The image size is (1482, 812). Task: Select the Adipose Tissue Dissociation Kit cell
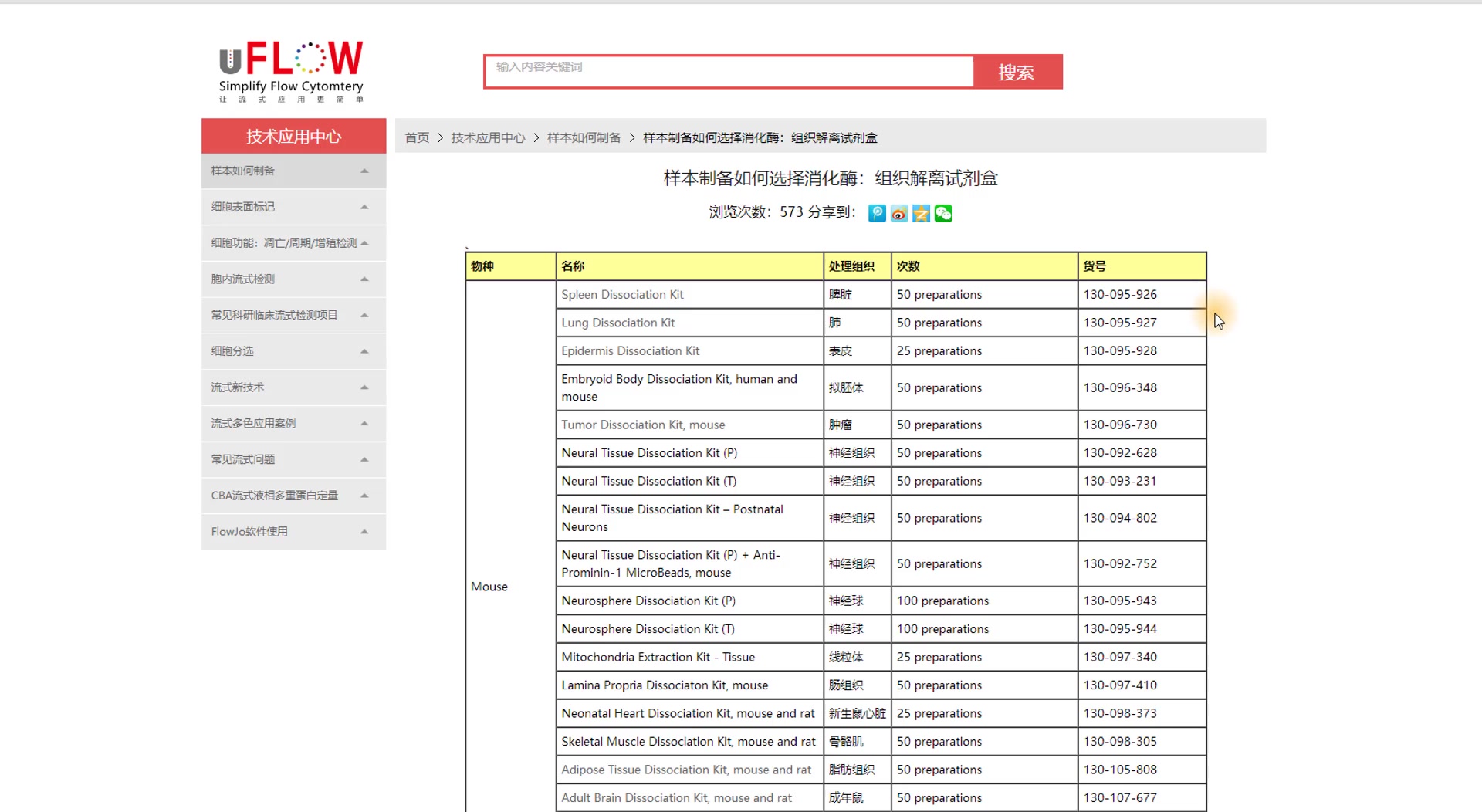point(689,770)
